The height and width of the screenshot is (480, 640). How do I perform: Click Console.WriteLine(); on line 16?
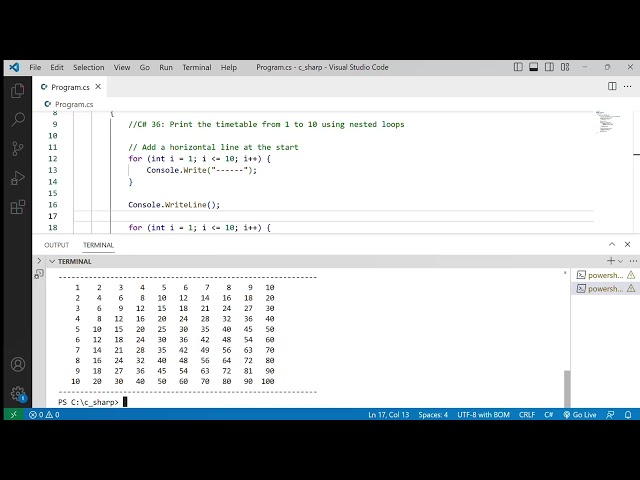point(174,205)
